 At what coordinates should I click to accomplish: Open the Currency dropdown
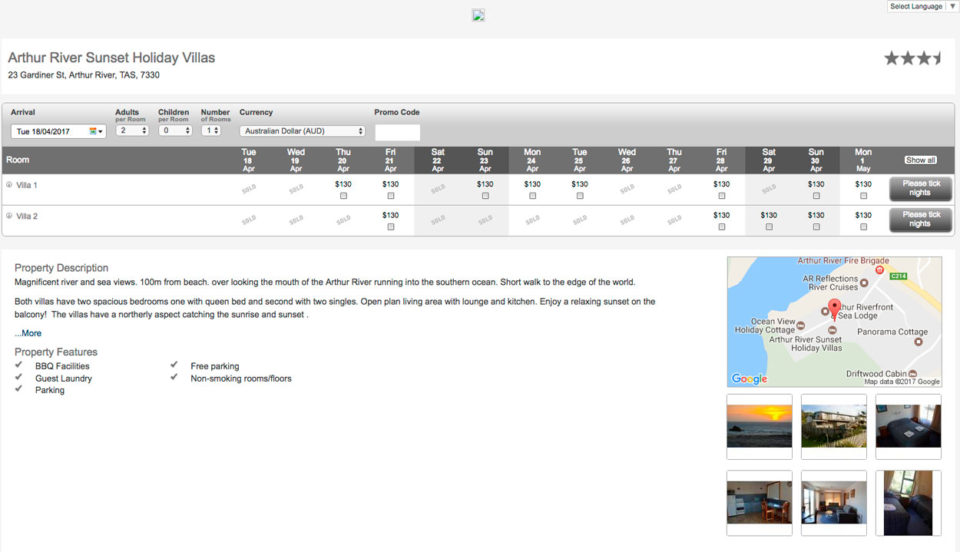point(302,131)
